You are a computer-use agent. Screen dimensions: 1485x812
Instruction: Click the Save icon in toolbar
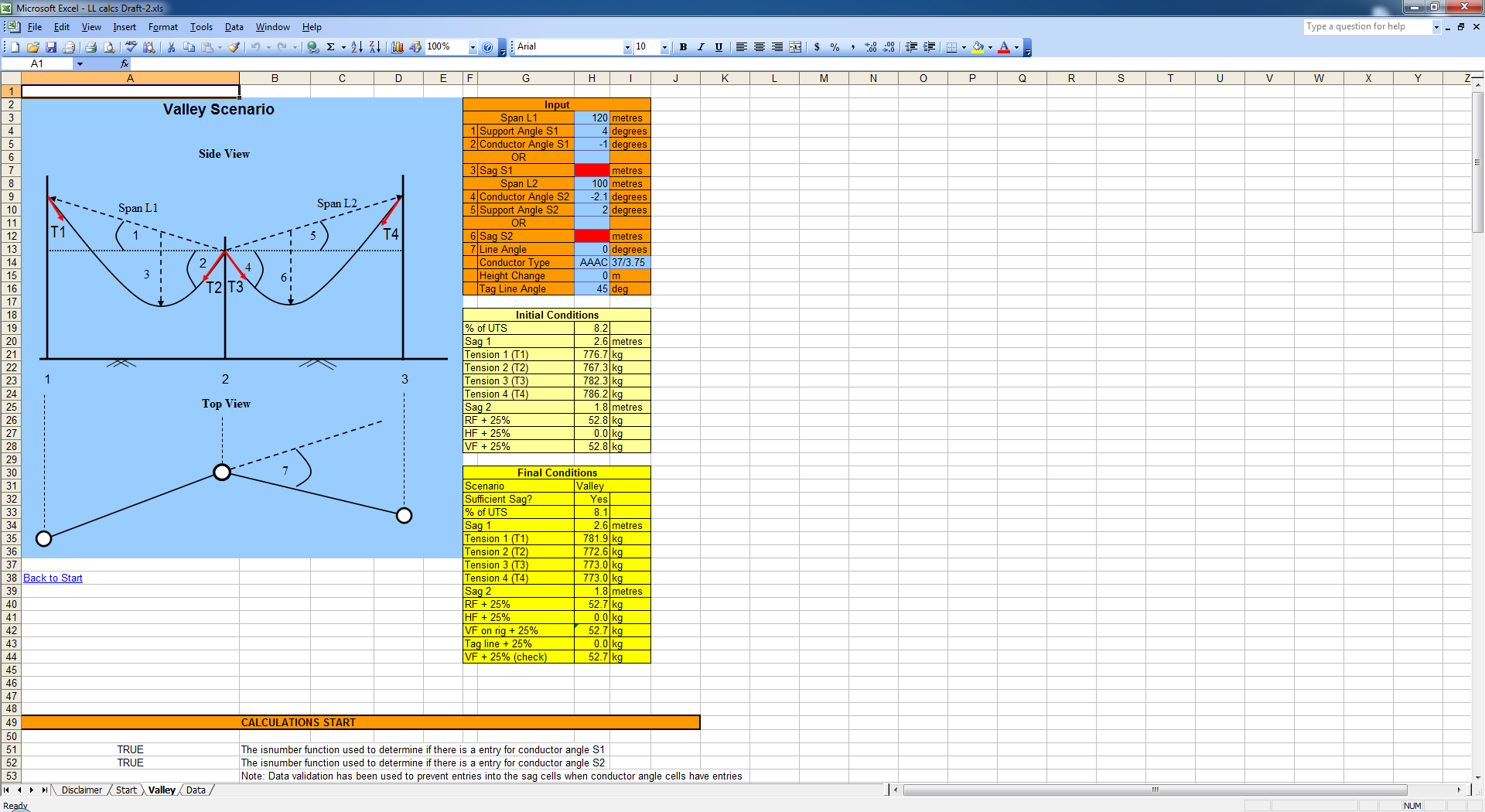[x=51, y=47]
